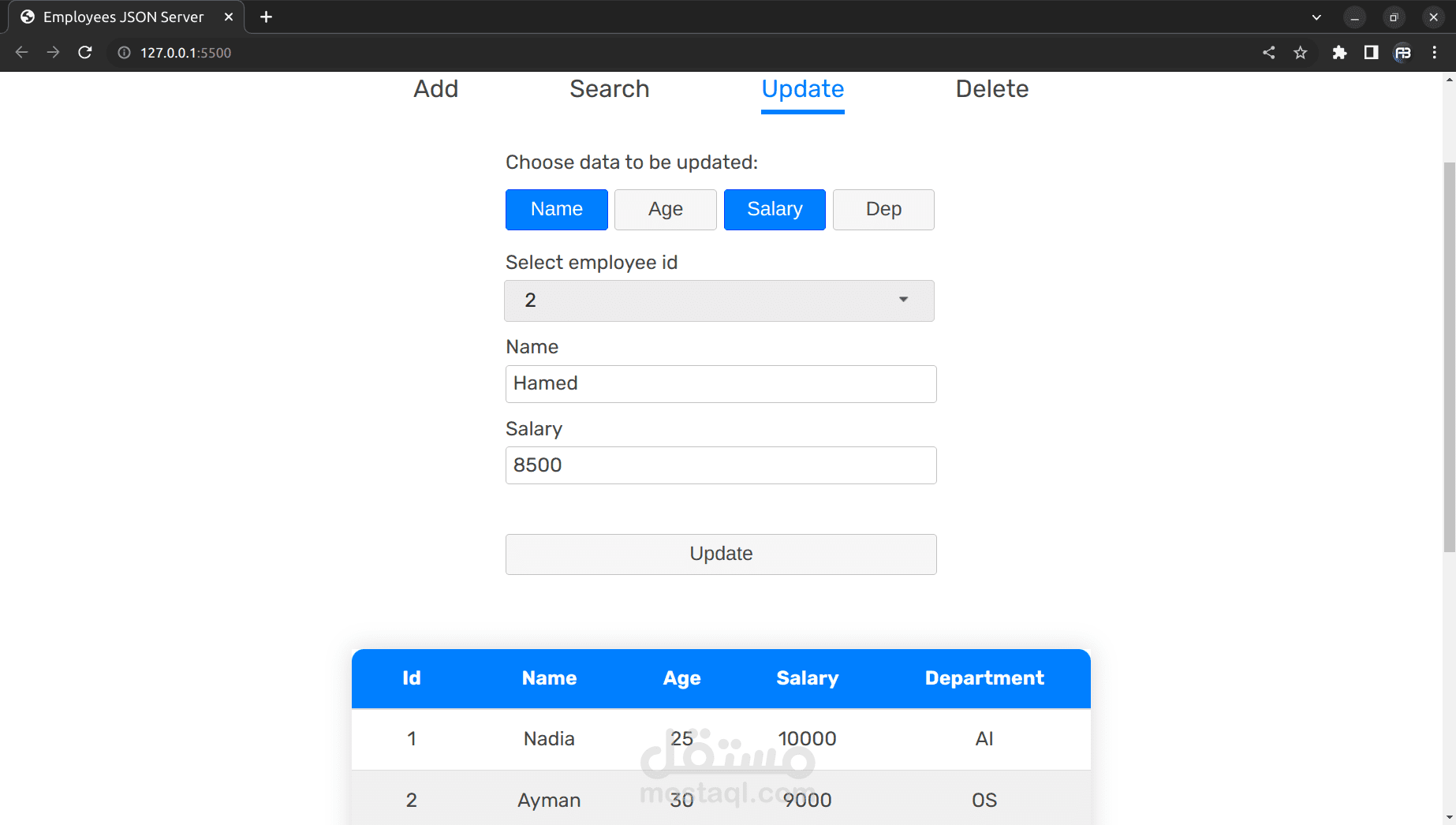Viewport: 1456px width, 825px height.
Task: Open the employee id dropdown
Action: tap(719, 301)
